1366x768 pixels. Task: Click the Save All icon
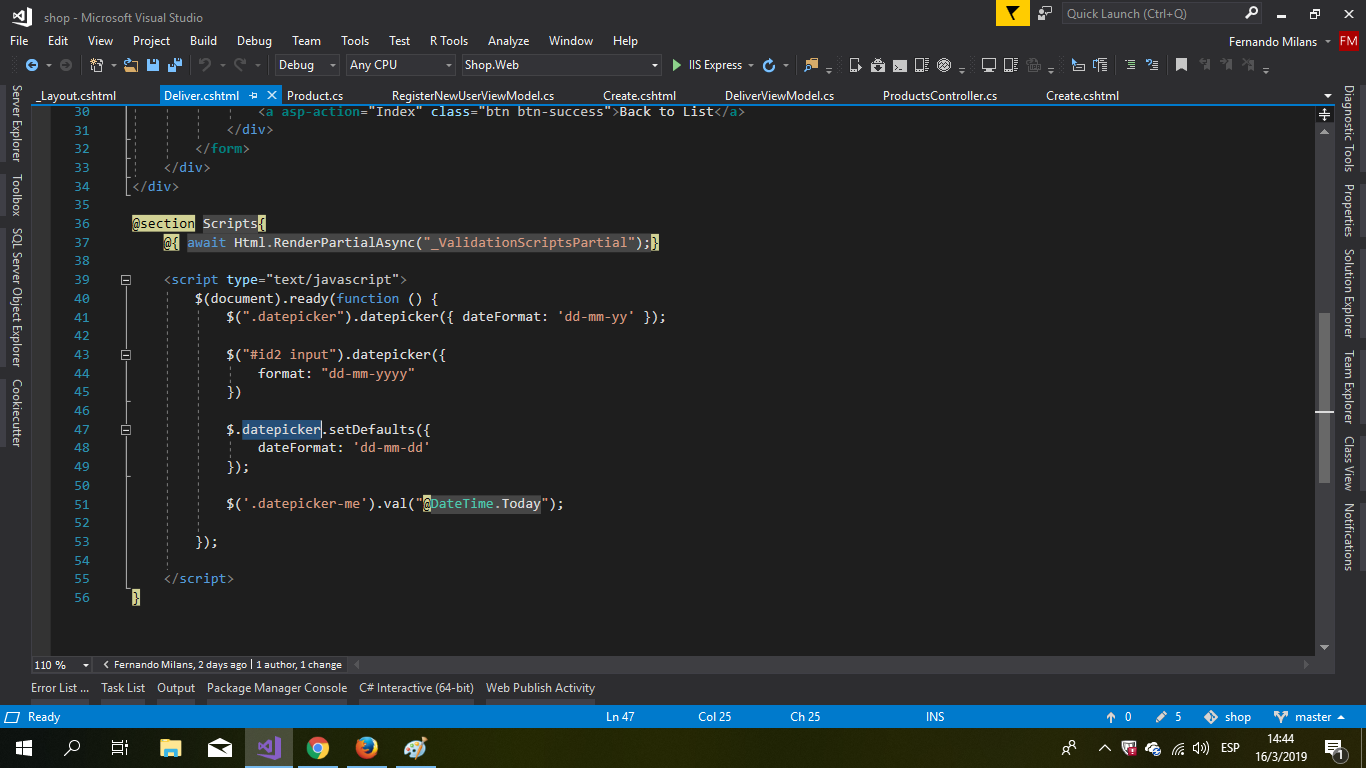[174, 65]
